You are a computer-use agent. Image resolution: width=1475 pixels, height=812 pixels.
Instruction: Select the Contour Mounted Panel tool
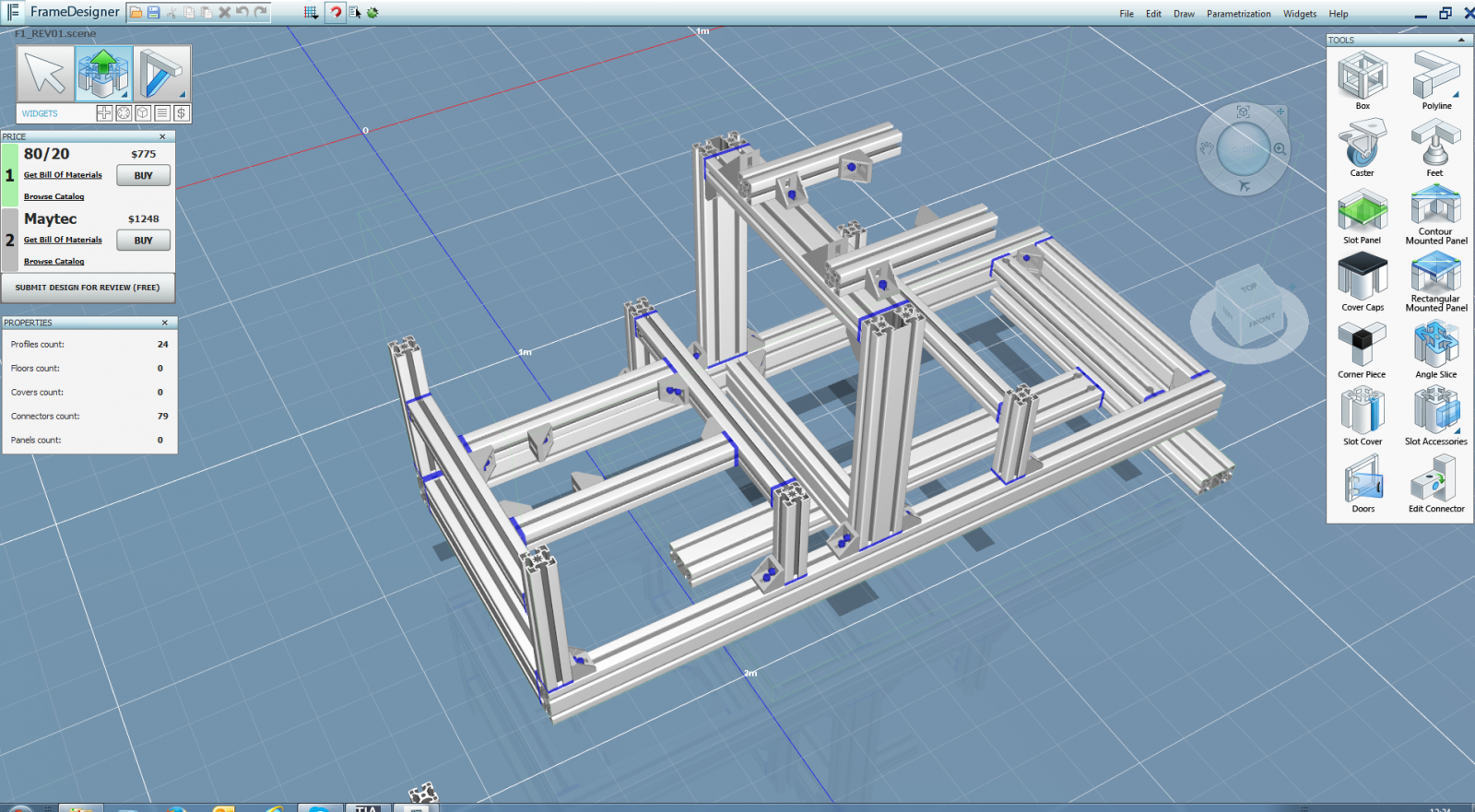click(x=1436, y=214)
